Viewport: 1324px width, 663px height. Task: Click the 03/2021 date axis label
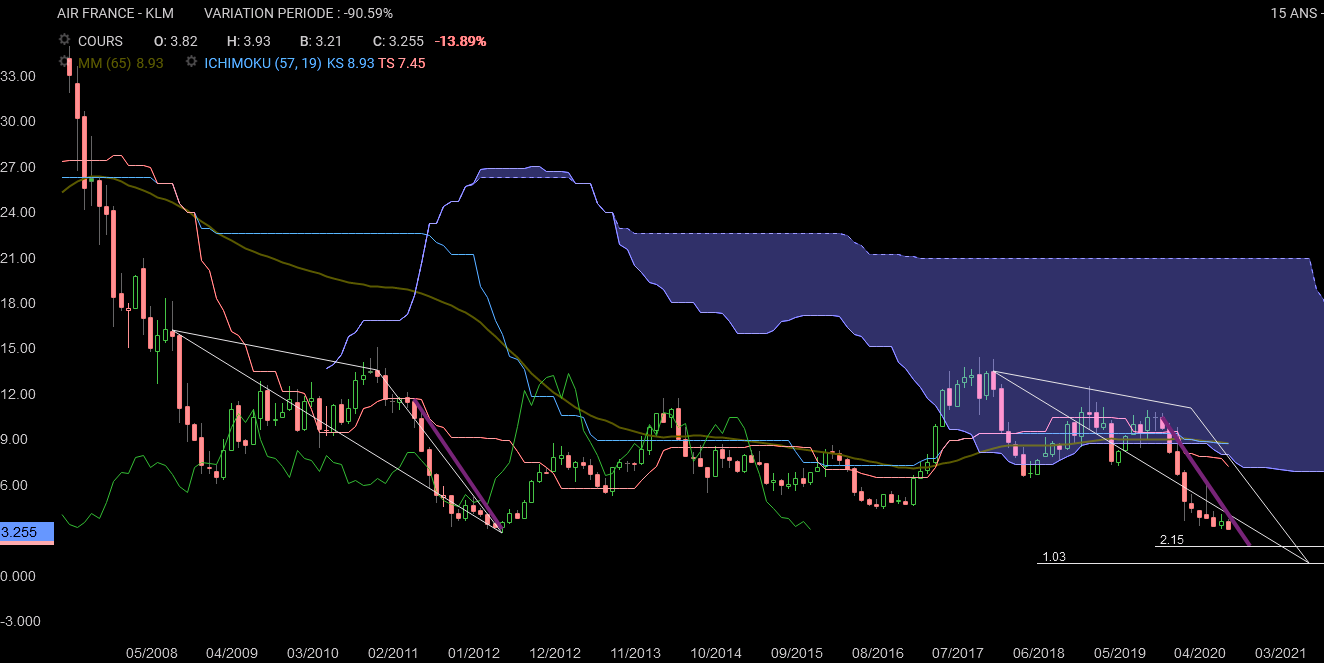coord(1281,653)
